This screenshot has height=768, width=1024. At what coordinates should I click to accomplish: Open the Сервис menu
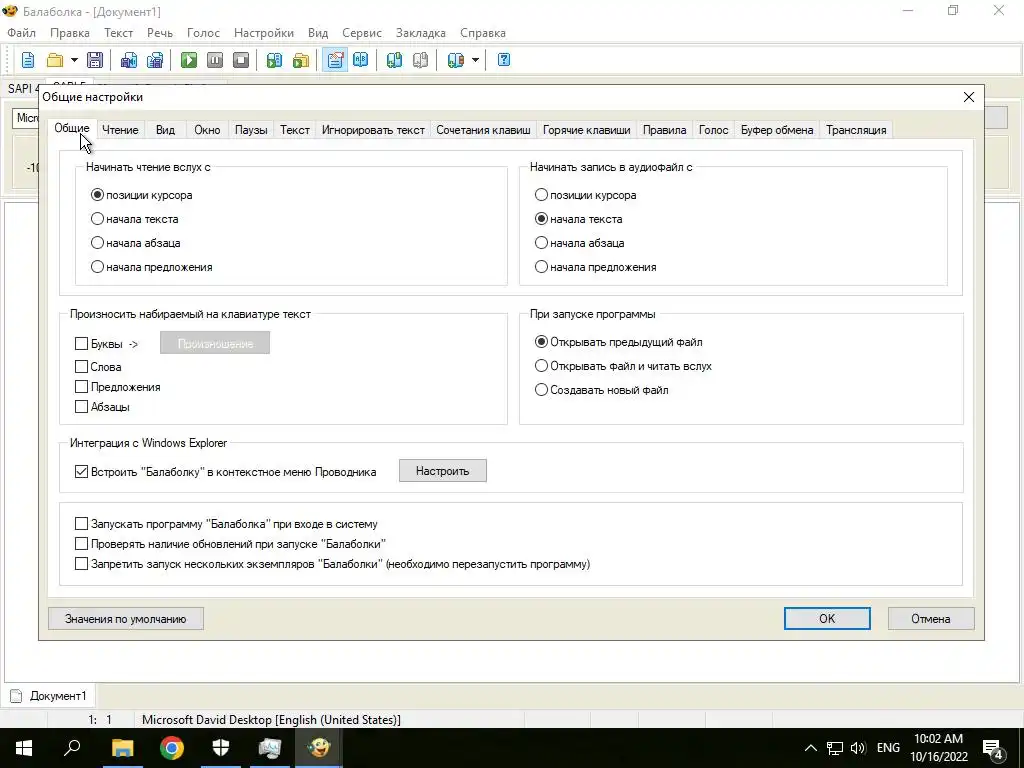(361, 33)
